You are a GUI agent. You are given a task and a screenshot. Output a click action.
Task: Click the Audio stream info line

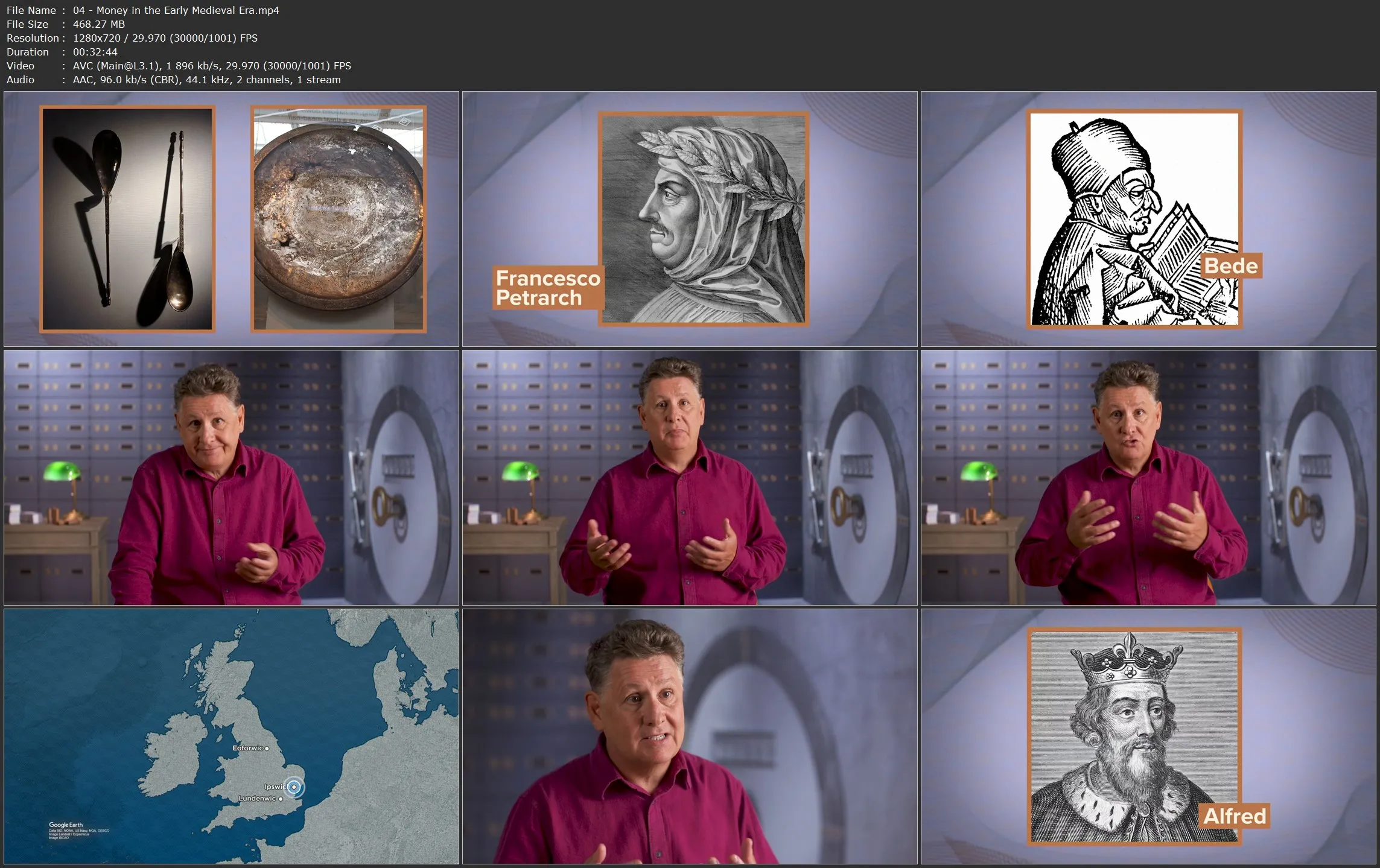click(173, 80)
